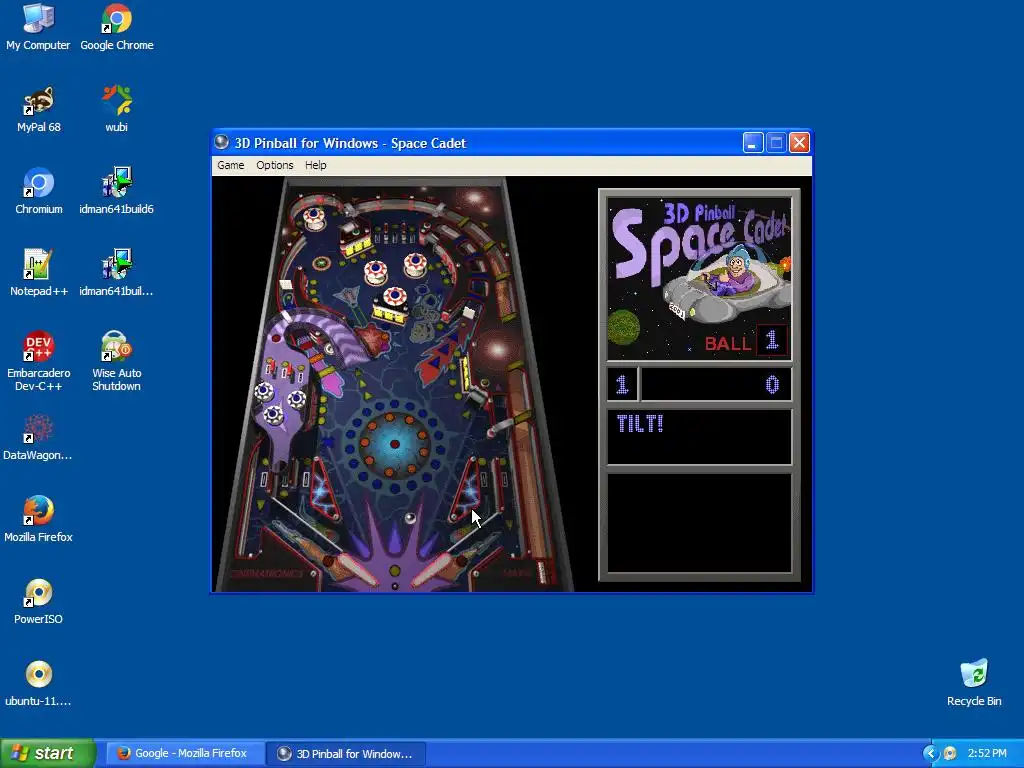Click the score value 0

[x=772, y=385]
